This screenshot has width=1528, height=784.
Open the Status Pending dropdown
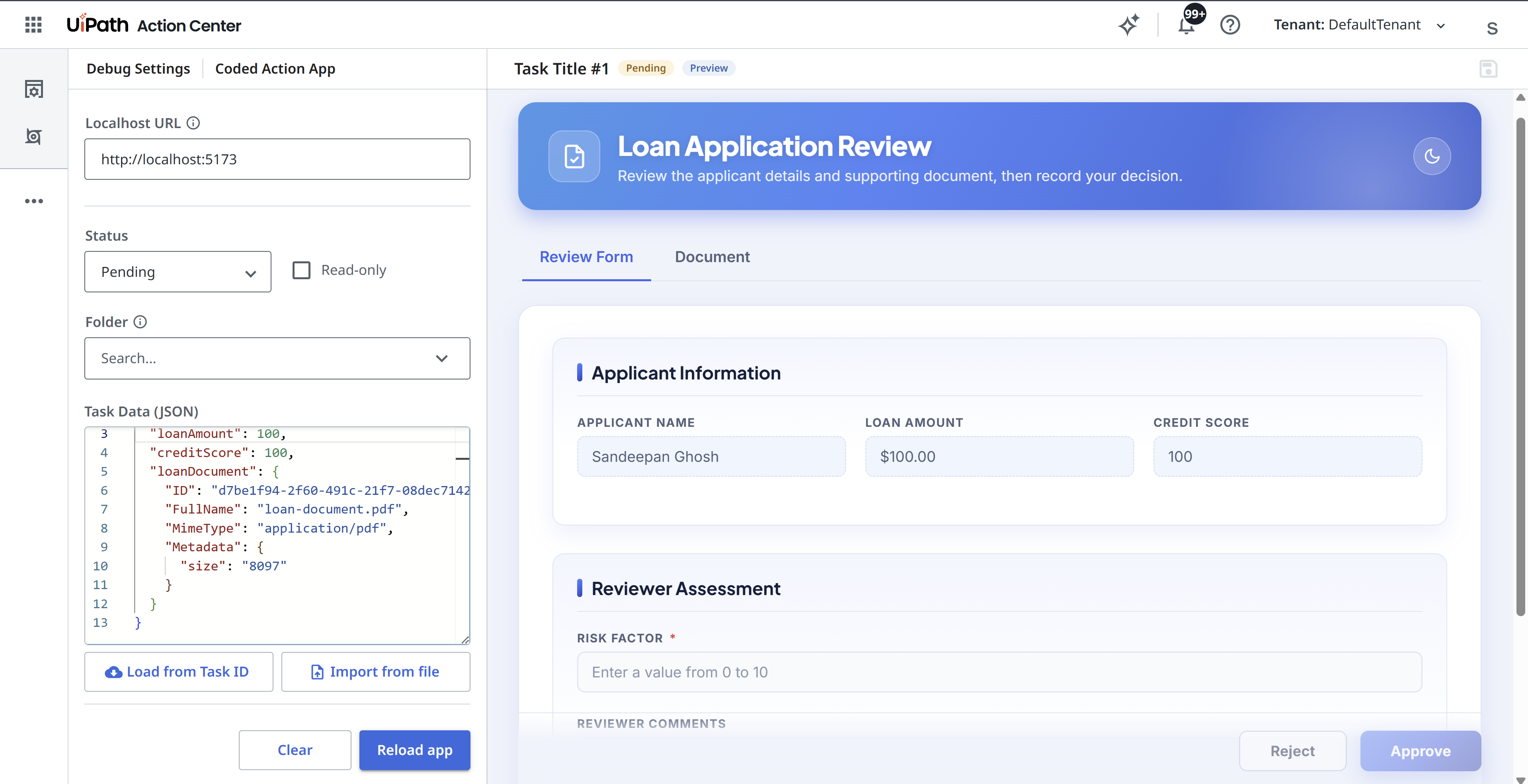(x=178, y=271)
